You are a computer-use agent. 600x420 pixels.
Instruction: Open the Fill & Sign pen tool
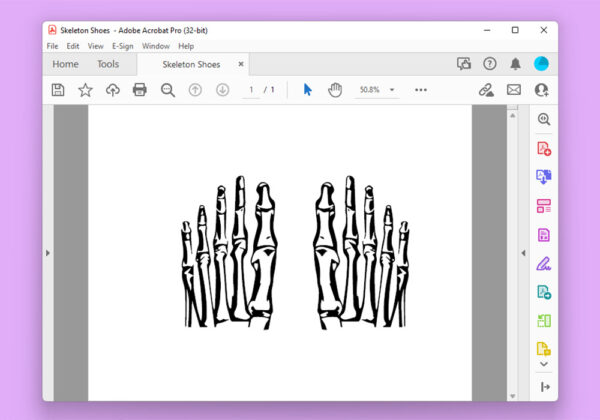point(544,264)
